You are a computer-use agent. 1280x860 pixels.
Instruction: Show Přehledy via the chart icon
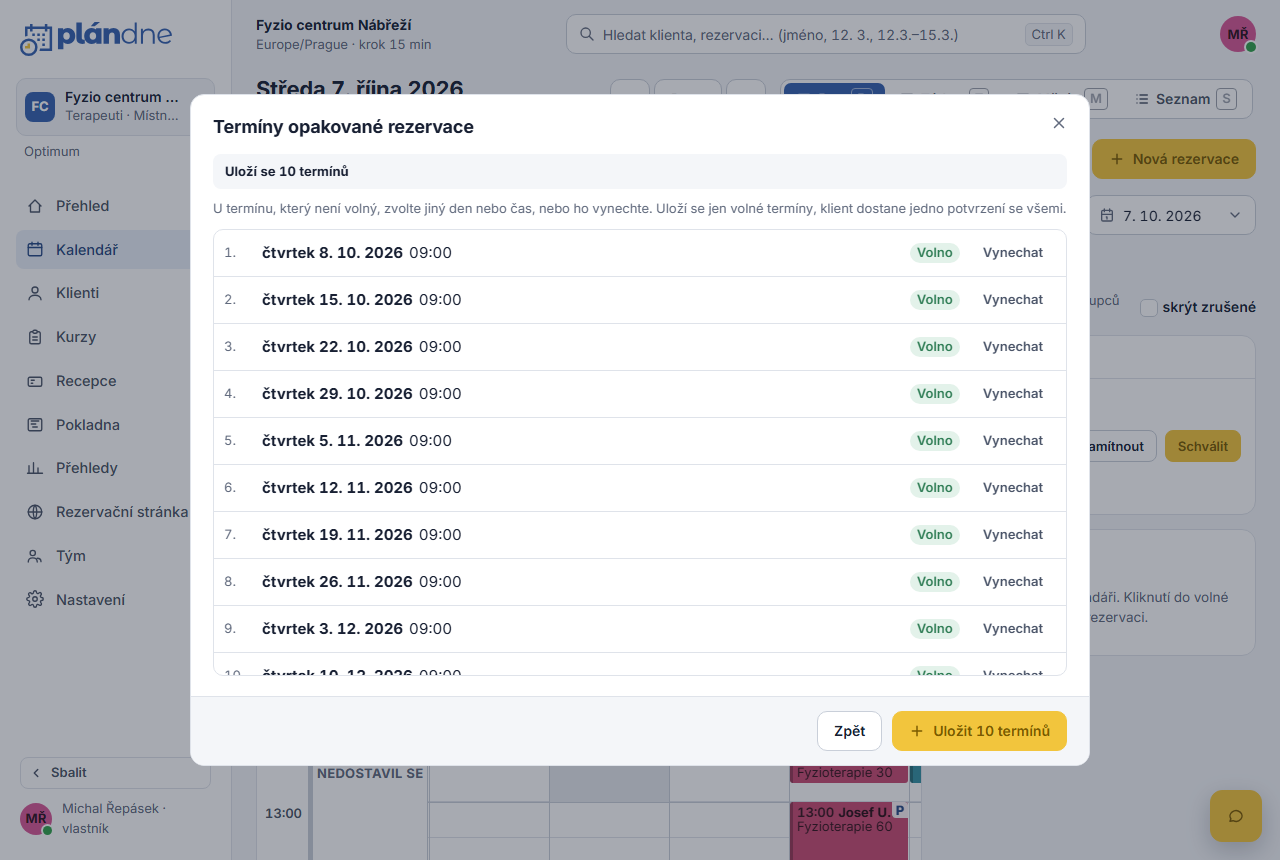point(35,468)
